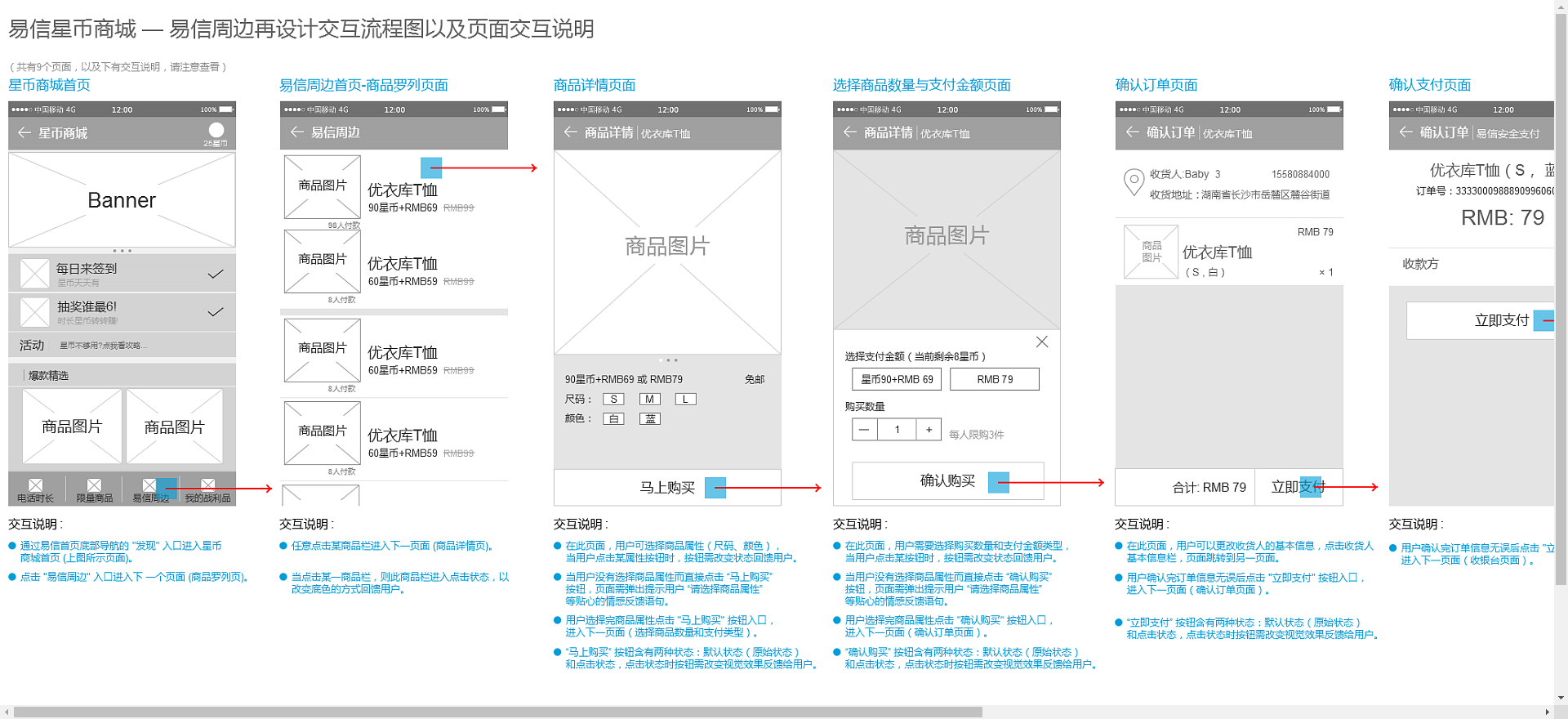Open the 电话时长 bottom tab

[36, 490]
